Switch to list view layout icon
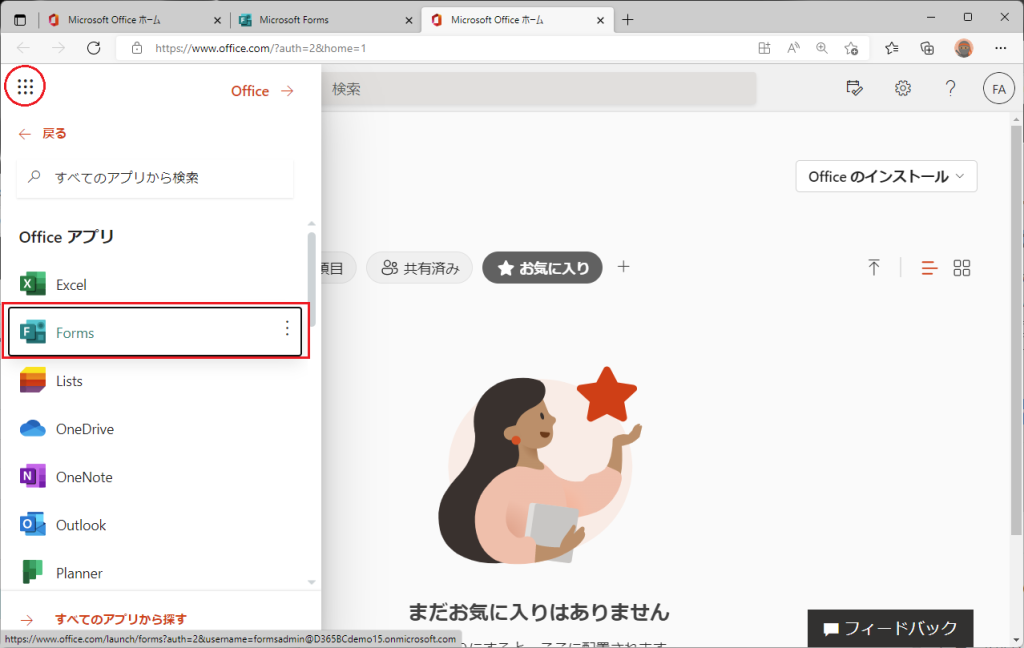Image resolution: width=1024 pixels, height=648 pixels. 929,268
